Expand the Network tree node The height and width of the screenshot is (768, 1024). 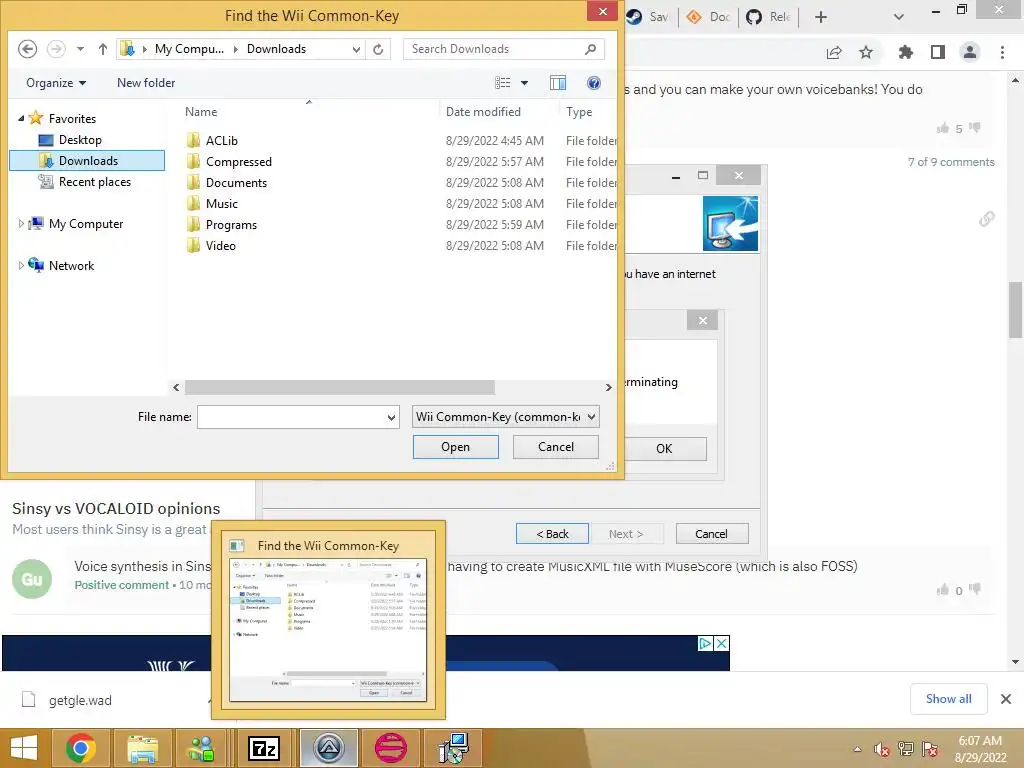click(21, 266)
